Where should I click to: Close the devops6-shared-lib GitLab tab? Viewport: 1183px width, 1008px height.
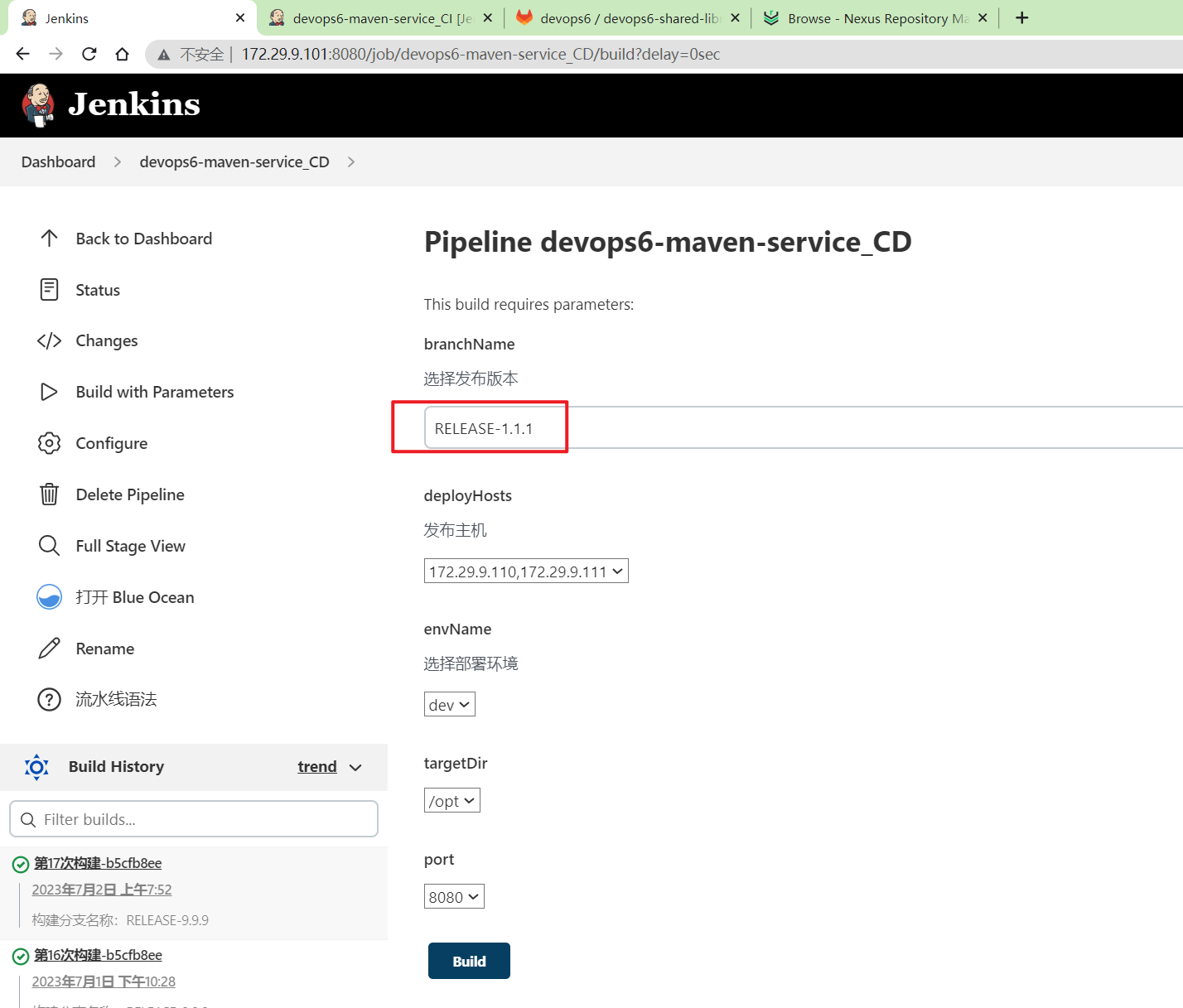click(735, 17)
